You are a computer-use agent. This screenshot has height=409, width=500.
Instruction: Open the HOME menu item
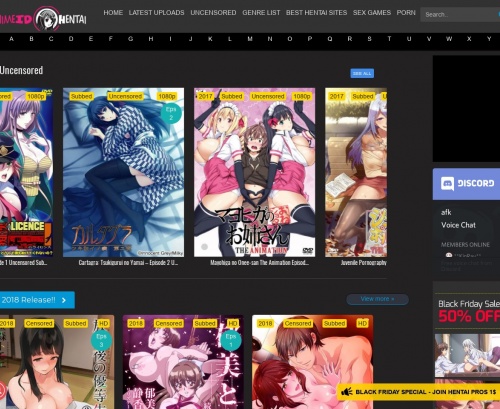[x=113, y=13]
